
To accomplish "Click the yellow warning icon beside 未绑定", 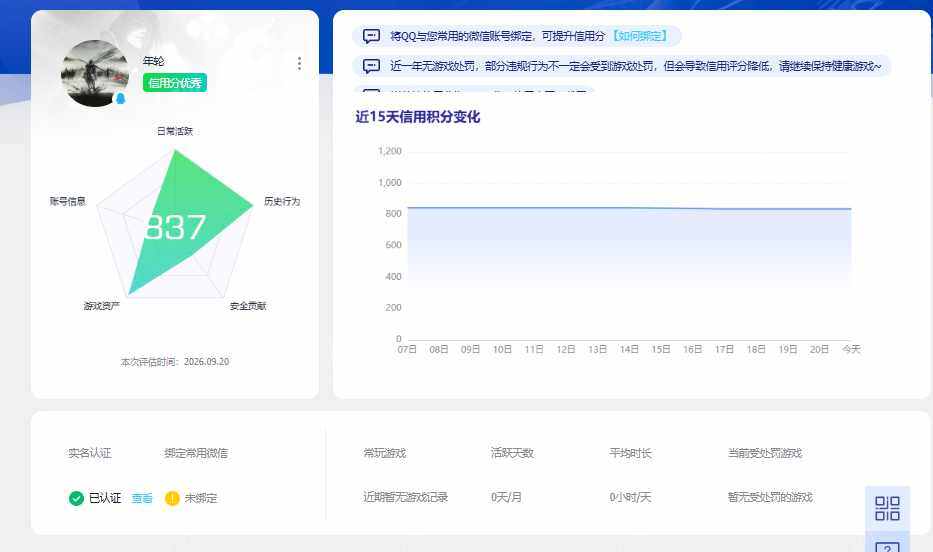I will tap(172, 498).
